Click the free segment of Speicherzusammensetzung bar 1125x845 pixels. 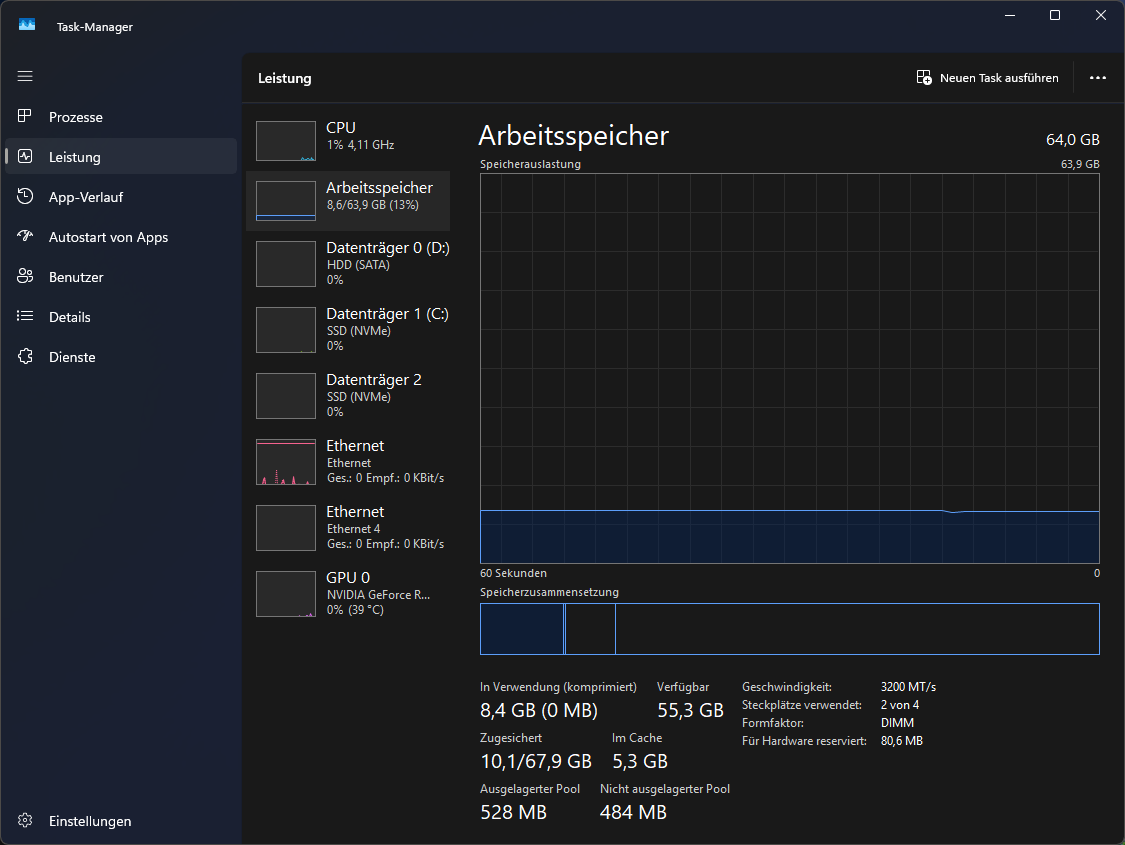point(857,629)
